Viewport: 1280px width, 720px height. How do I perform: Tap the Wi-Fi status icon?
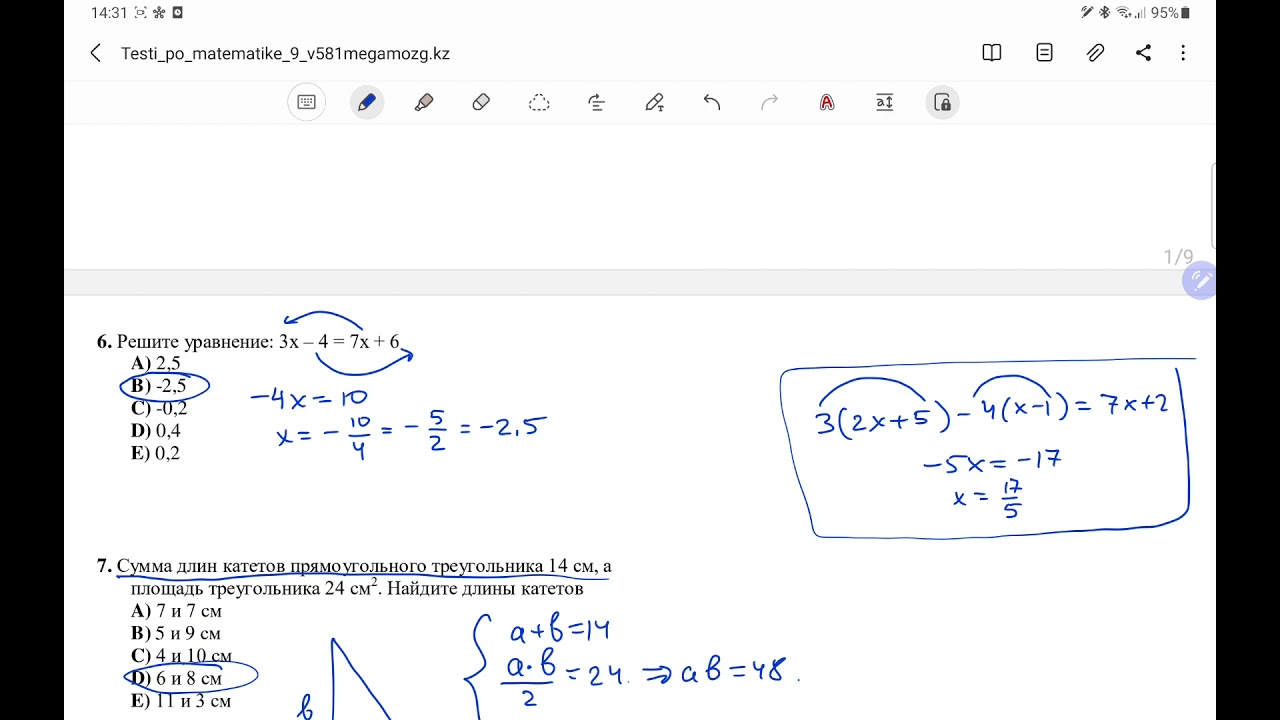tap(1124, 13)
